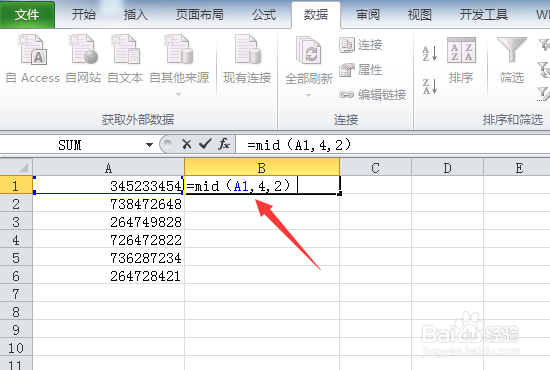Switch to the 审阅 tab
The width and height of the screenshot is (550, 370).
(x=368, y=15)
